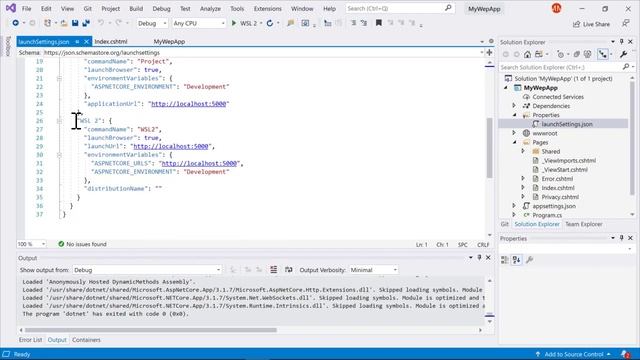Click the Undo toolbar icon

101,23
